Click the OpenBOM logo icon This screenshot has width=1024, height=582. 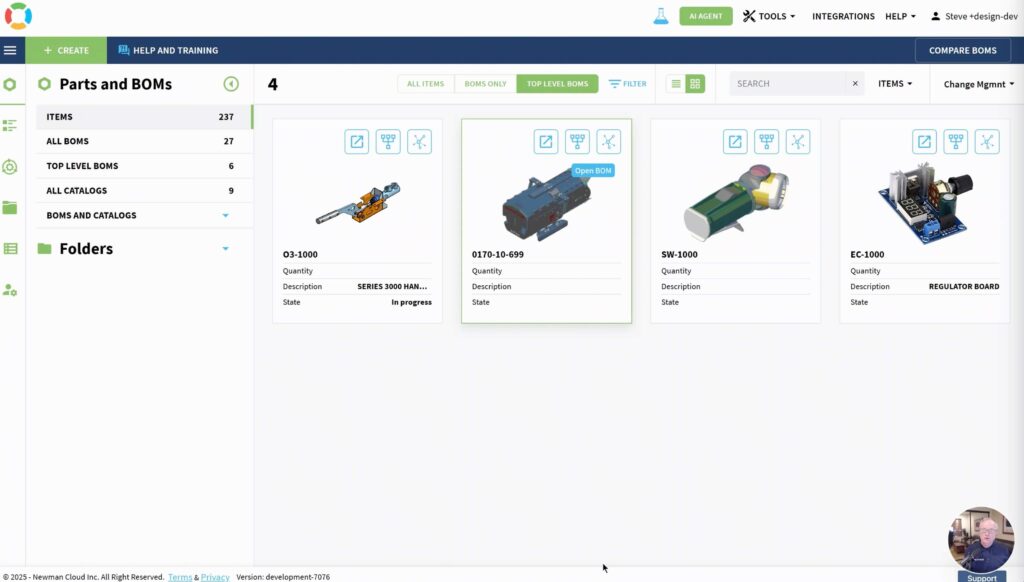click(x=18, y=16)
